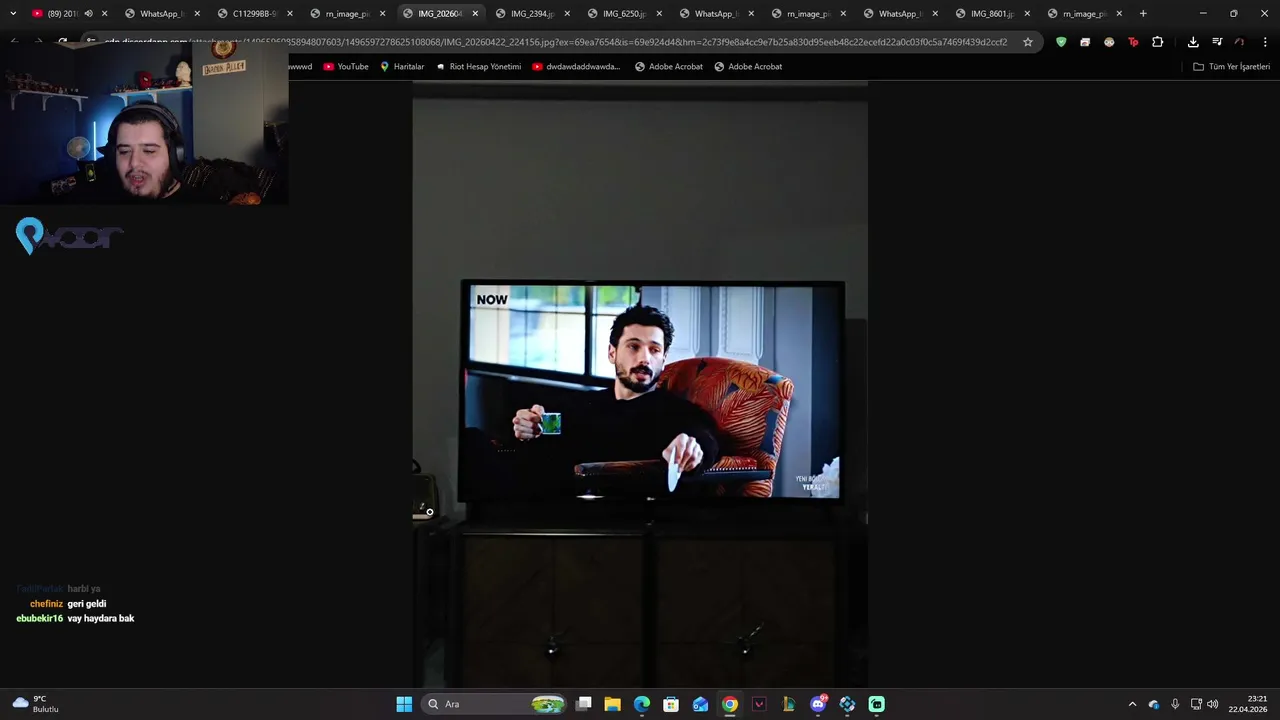Open media controls playlist icon
Image resolution: width=1280 pixels, height=720 pixels.
pos(1217,42)
